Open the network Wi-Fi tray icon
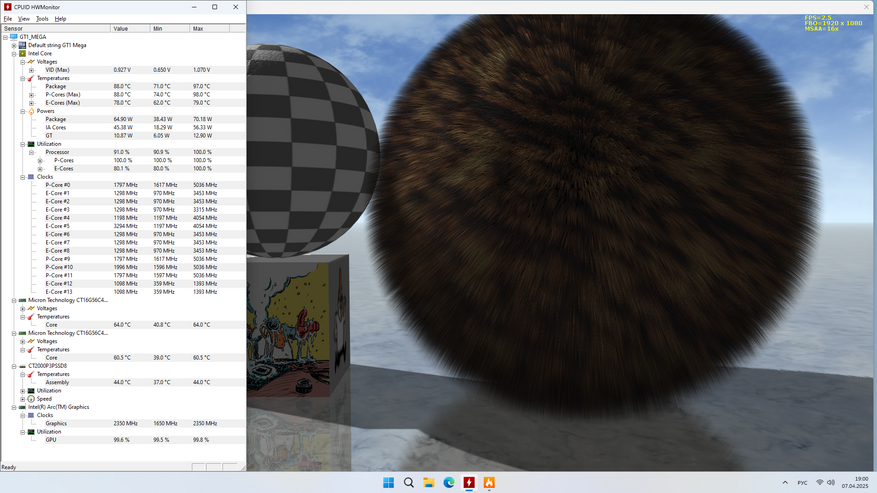This screenshot has height=493, width=877. [x=820, y=482]
